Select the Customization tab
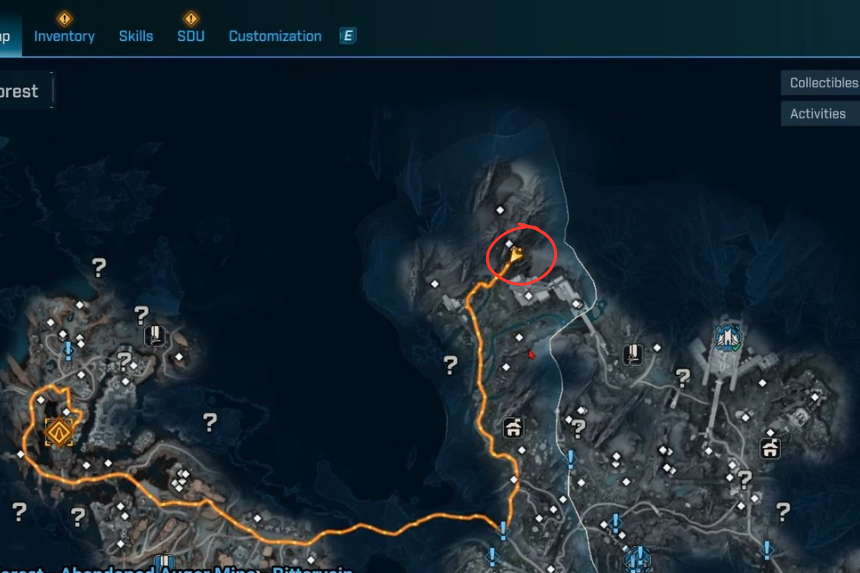This screenshot has width=860, height=573. pos(275,36)
